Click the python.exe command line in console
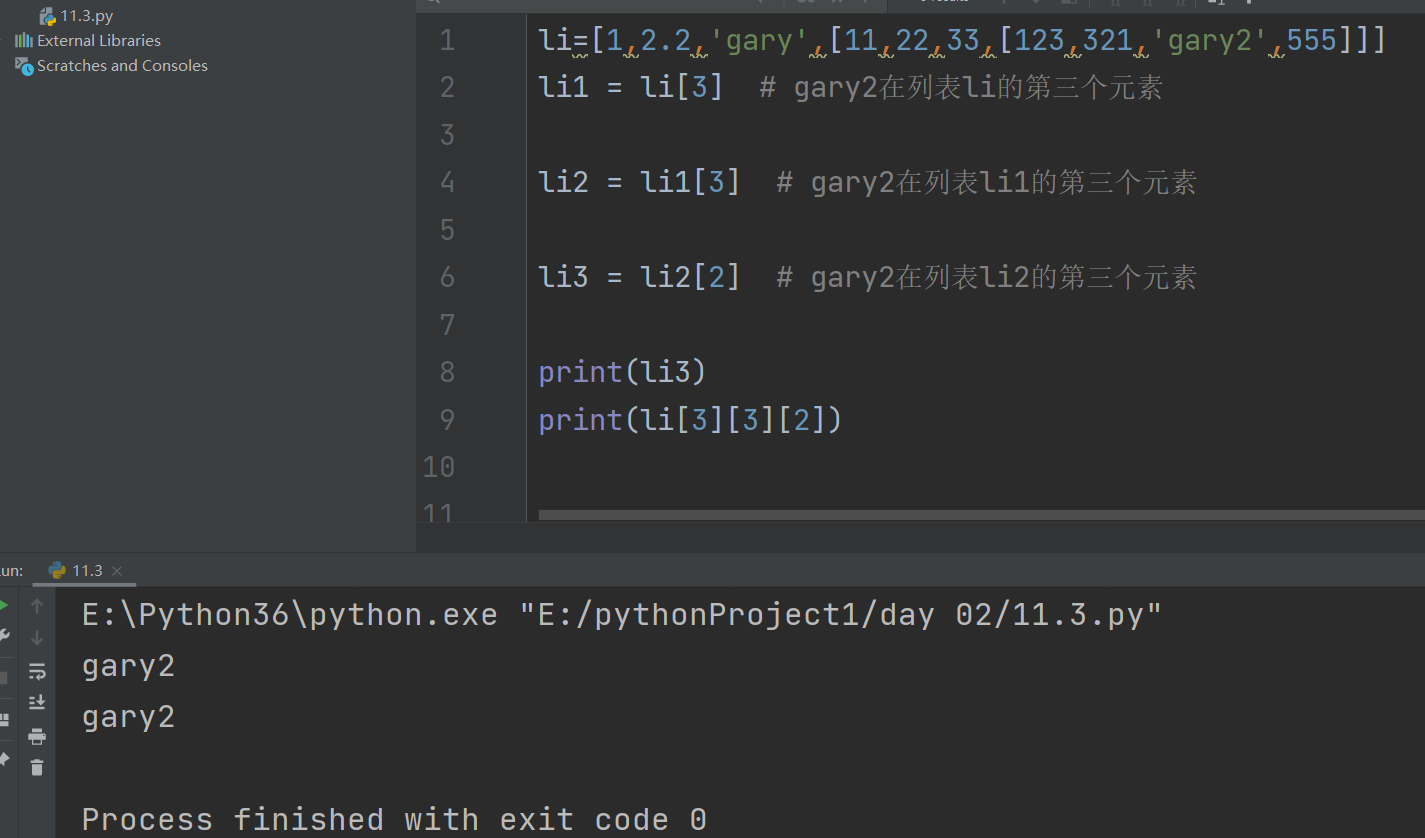Screen dimensions: 1425x838 click(622, 614)
